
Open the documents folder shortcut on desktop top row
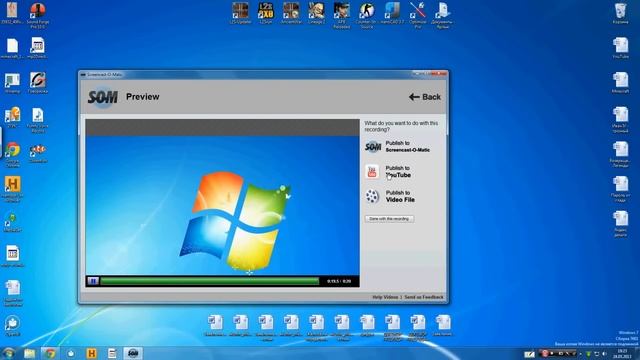click(x=443, y=15)
